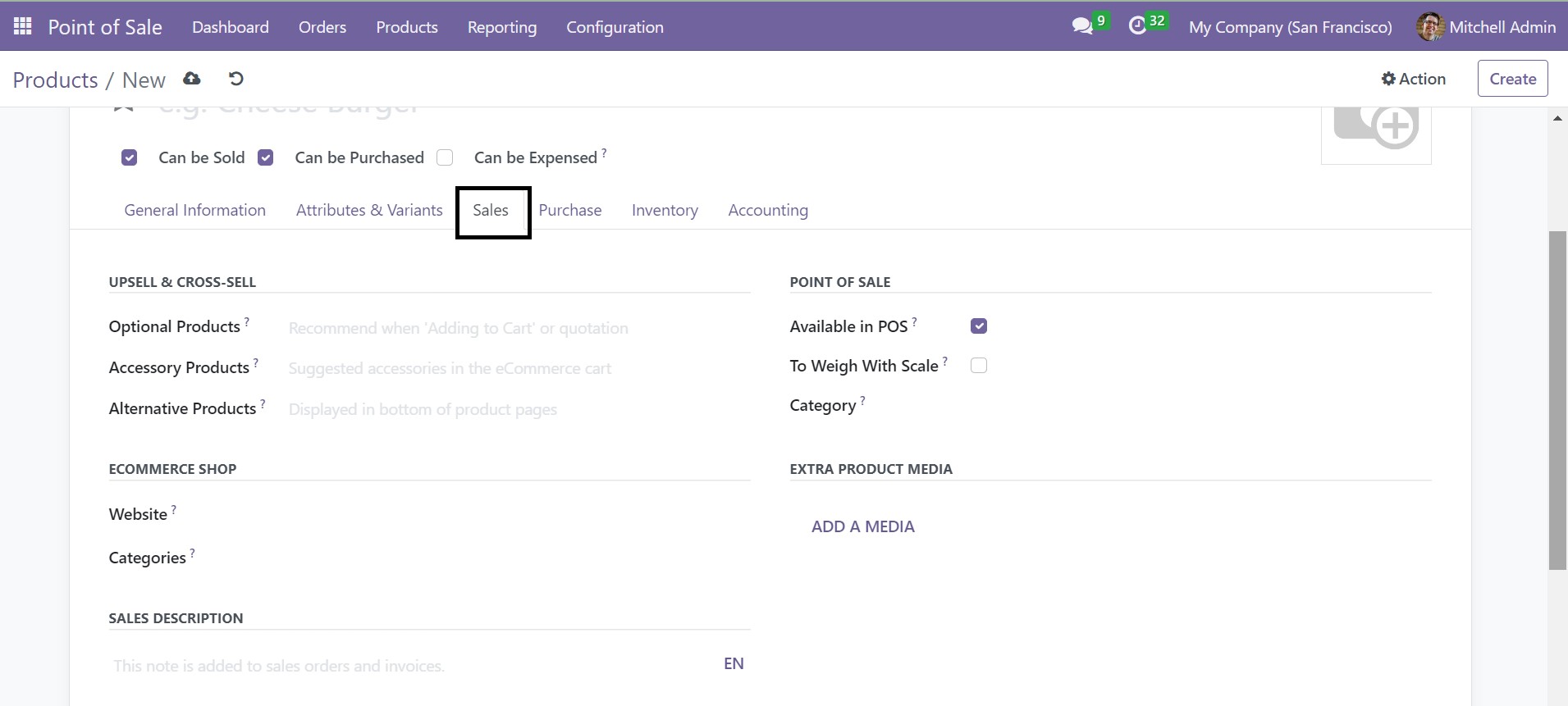Screen dimensions: 1568x706
Task: Click the POS Category field
Action: pos(1200,406)
